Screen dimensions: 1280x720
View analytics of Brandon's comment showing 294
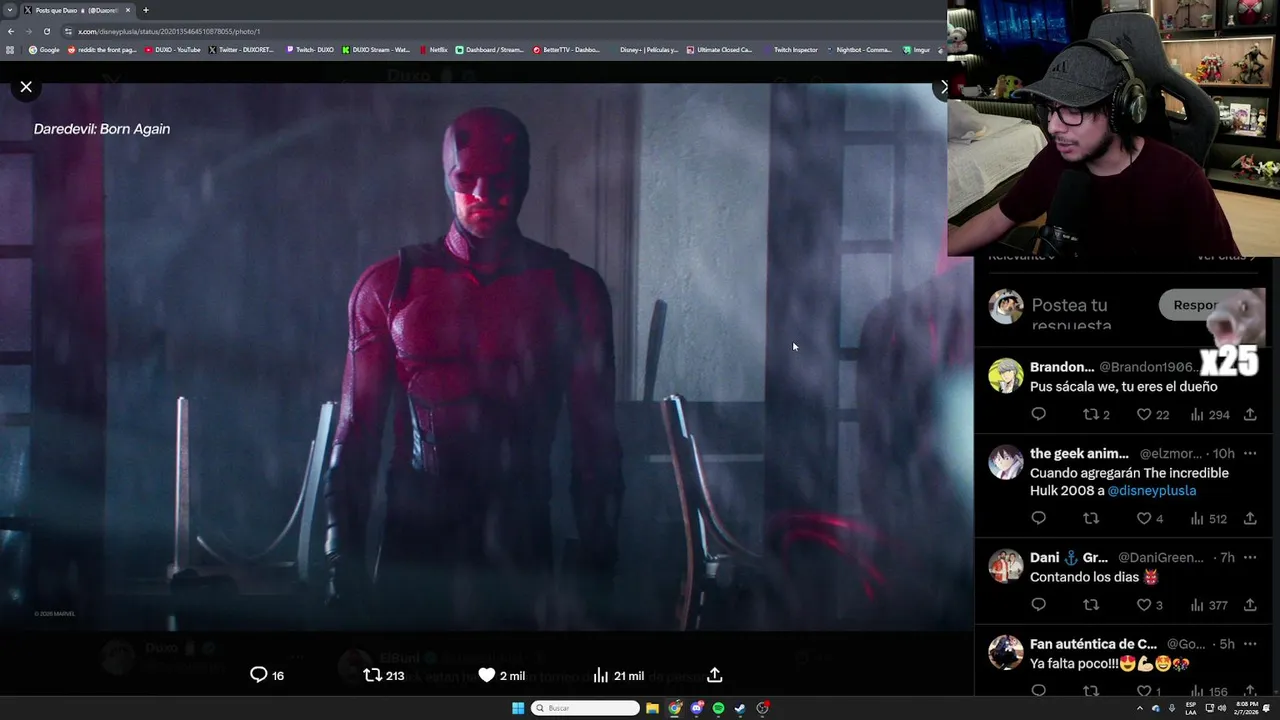(1209, 414)
